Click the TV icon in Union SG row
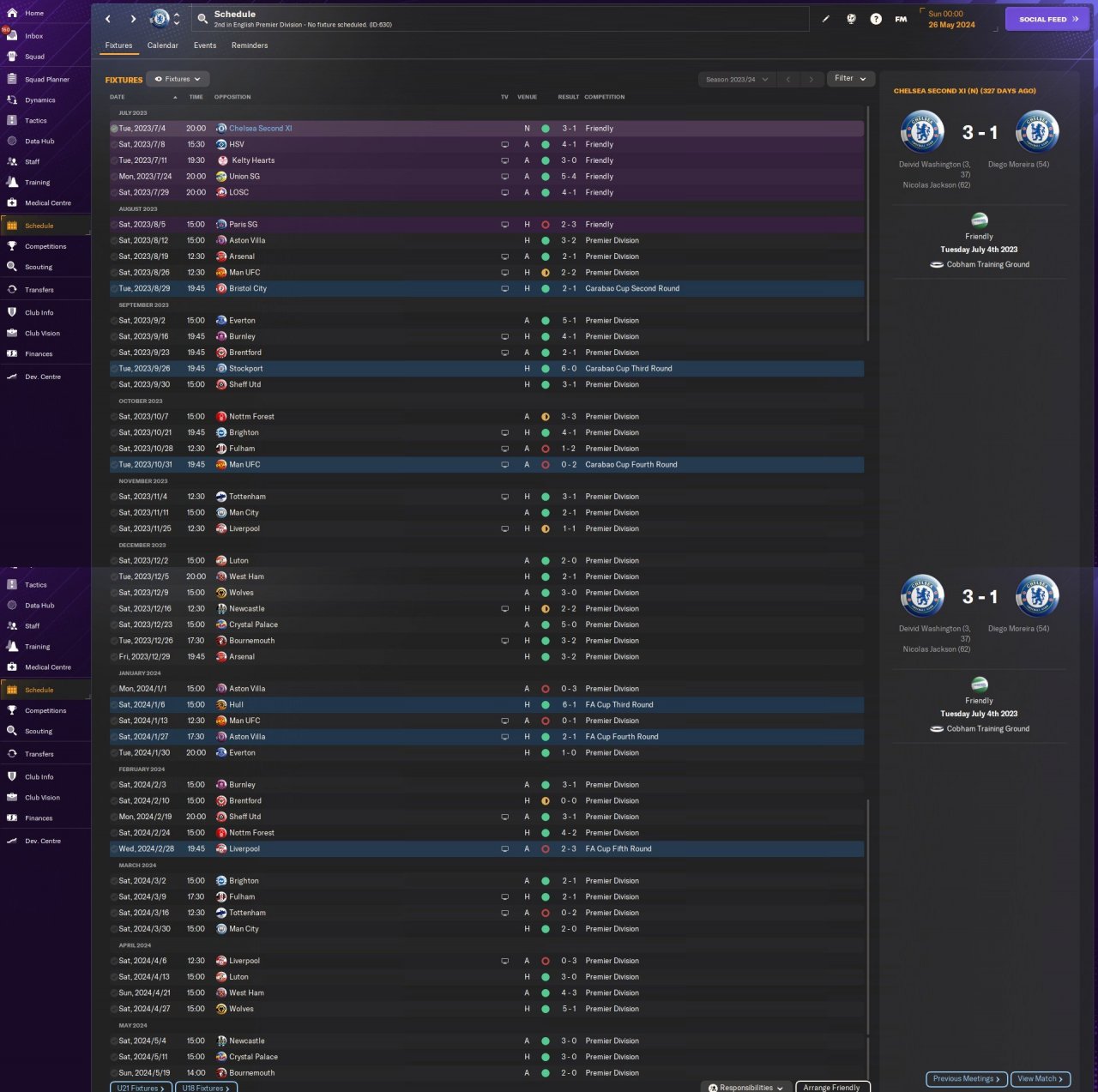 click(x=504, y=177)
